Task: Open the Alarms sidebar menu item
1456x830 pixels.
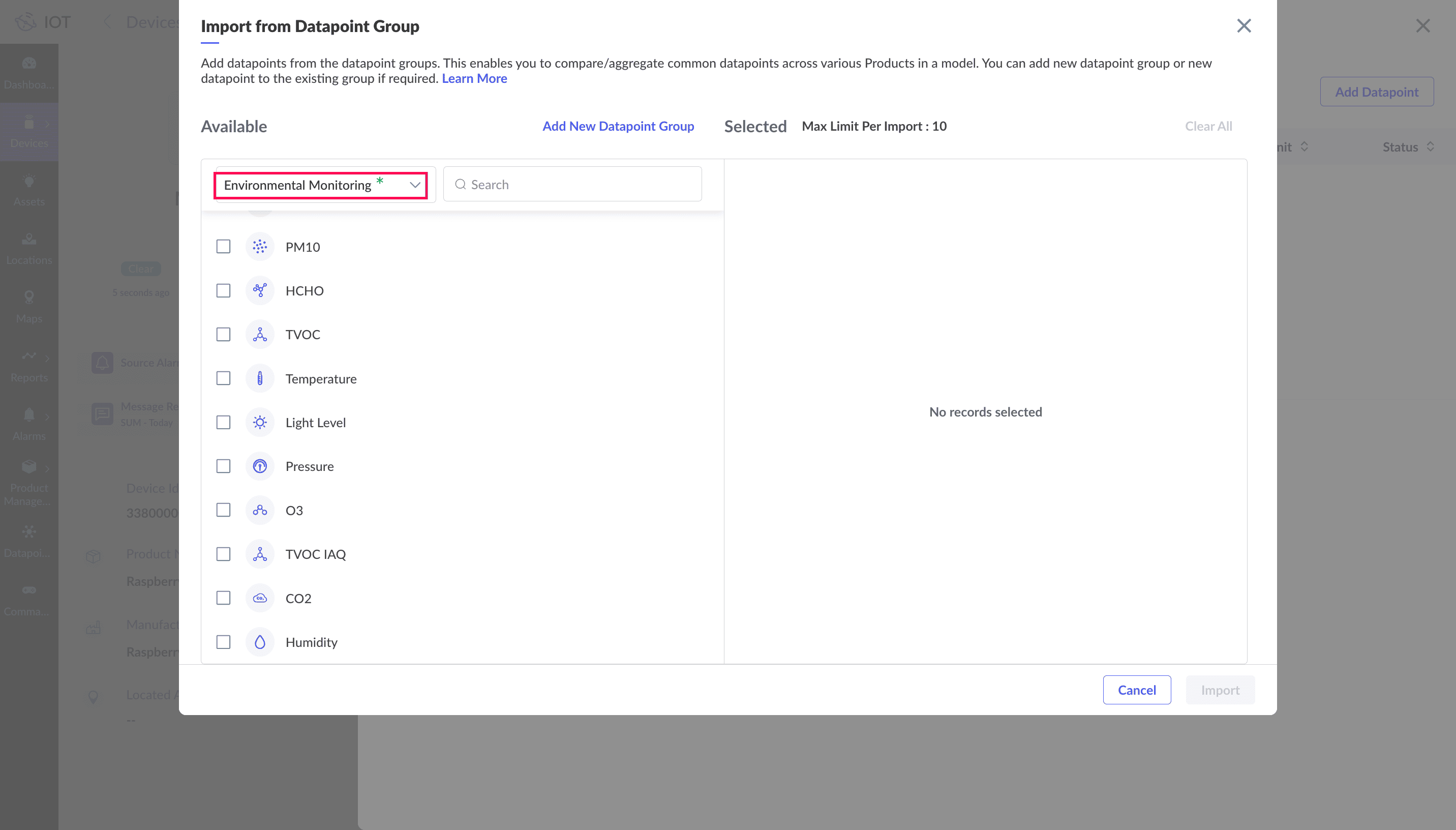Action: pyautogui.click(x=28, y=424)
